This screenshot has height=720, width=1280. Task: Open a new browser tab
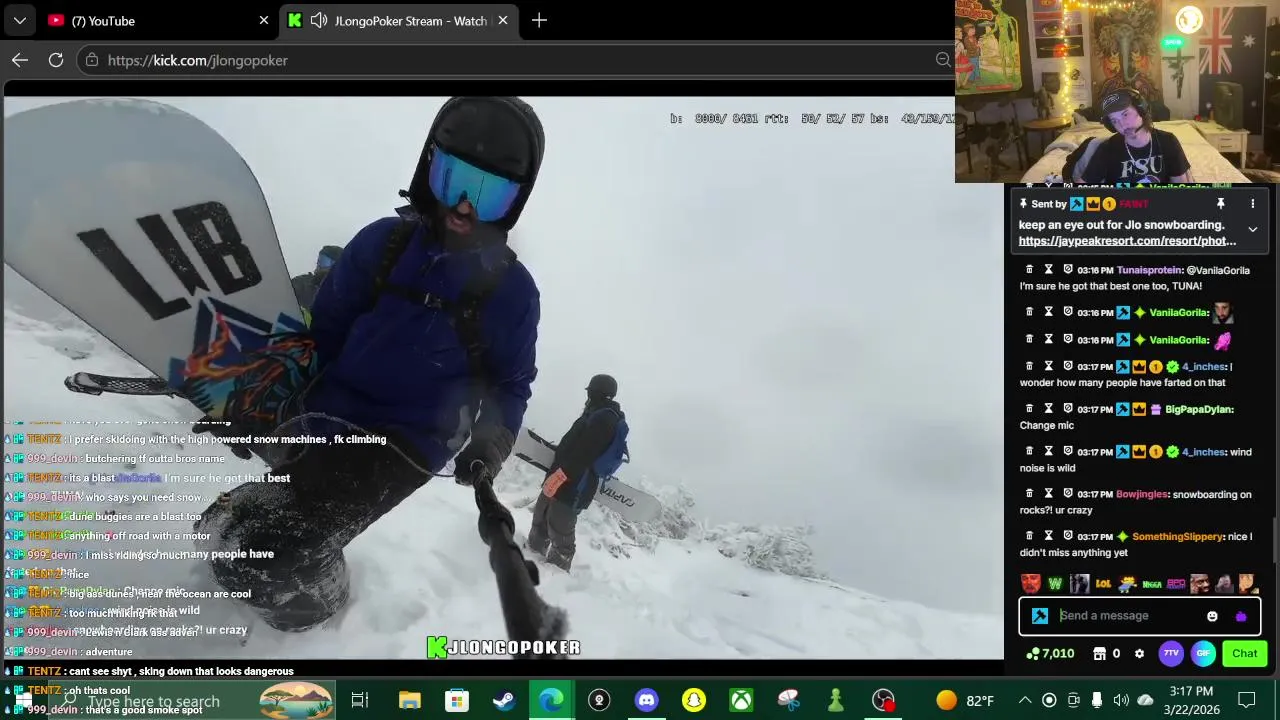pos(539,20)
